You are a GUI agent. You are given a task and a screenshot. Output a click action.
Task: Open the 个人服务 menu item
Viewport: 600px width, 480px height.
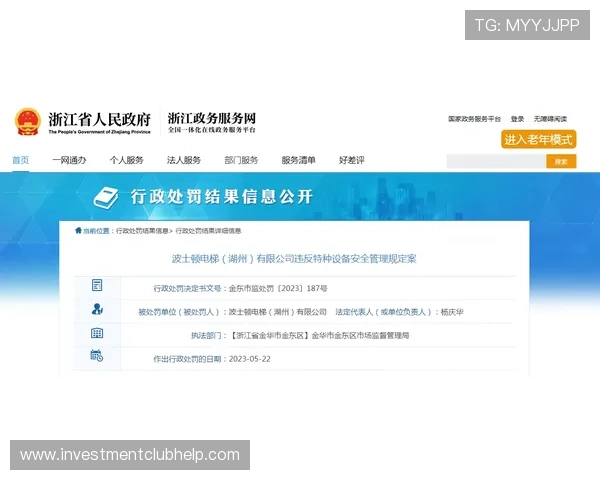pyautogui.click(x=127, y=160)
